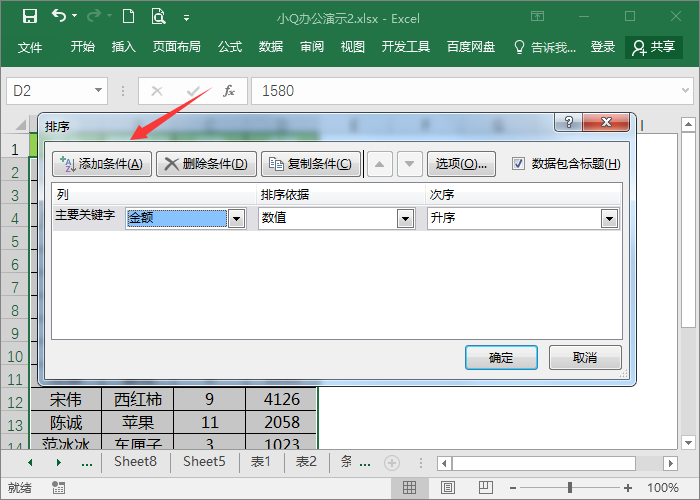Screen dimensions: 700x500
Task: Click the Enter checkmark icon in formula bar
Action: pos(193,91)
